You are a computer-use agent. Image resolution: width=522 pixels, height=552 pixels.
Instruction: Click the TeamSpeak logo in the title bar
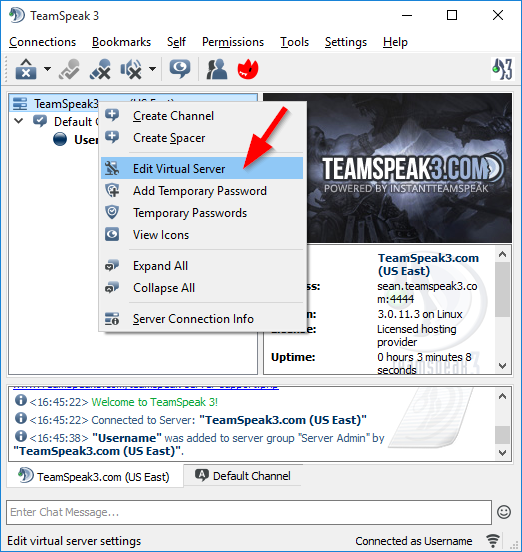click(x=17, y=15)
